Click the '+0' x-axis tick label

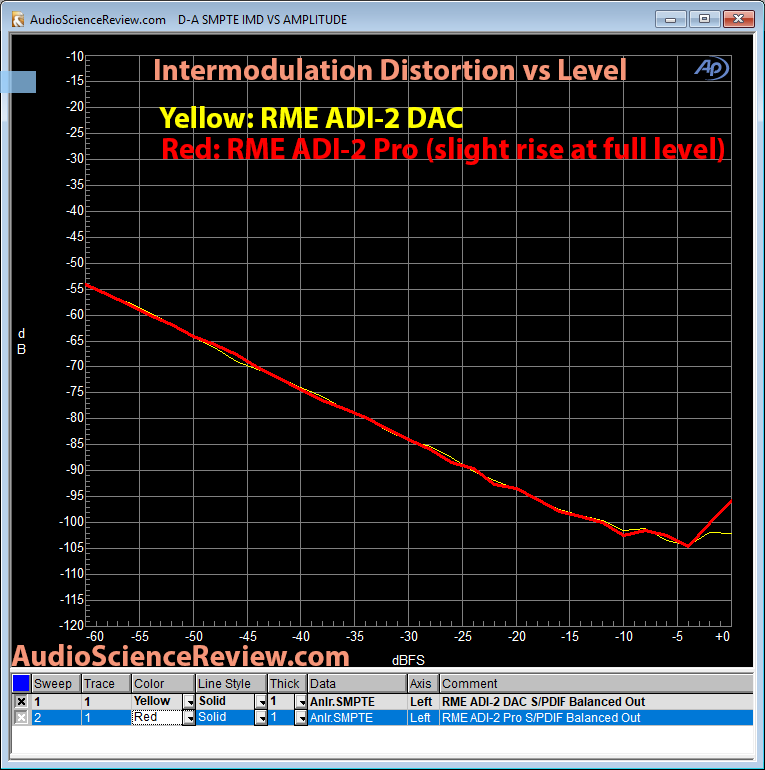coord(722,637)
